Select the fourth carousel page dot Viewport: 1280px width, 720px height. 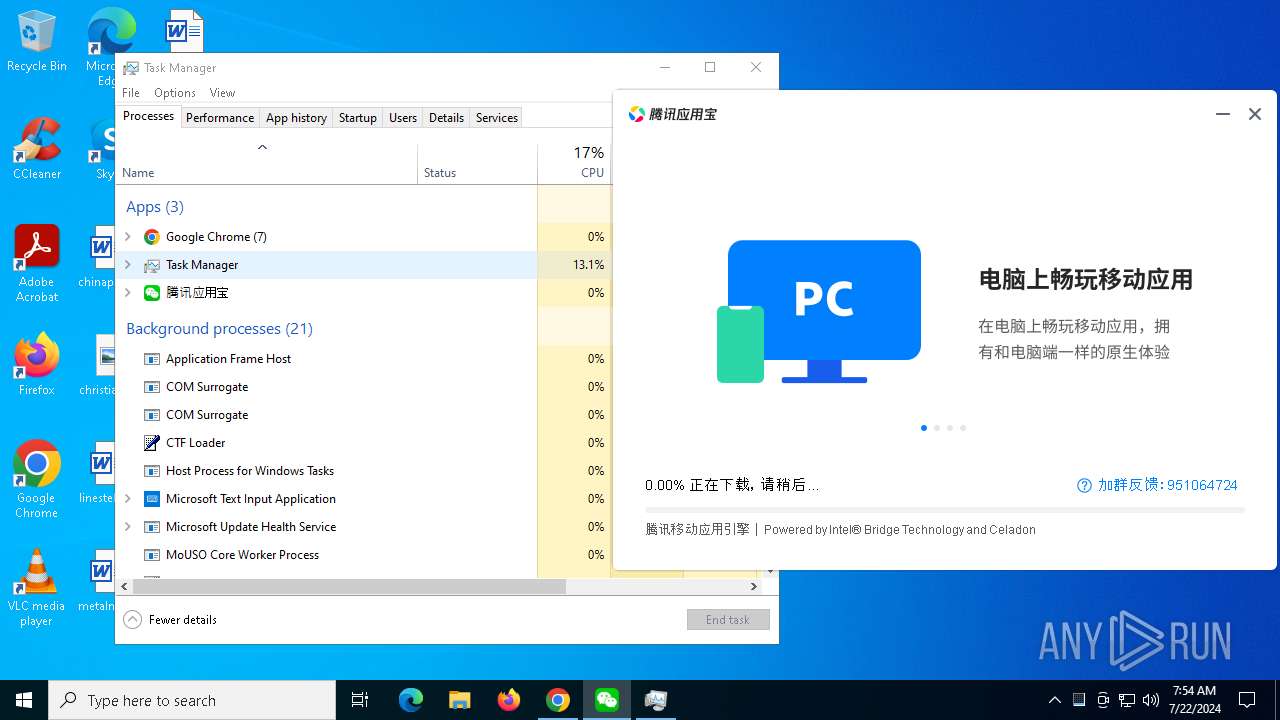pyautogui.click(x=963, y=428)
